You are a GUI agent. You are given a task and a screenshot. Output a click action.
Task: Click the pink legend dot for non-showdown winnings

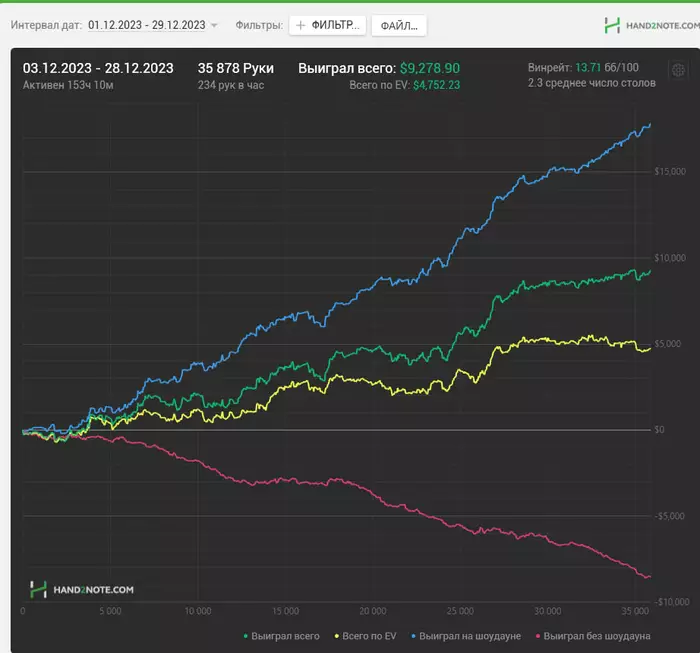point(538,636)
